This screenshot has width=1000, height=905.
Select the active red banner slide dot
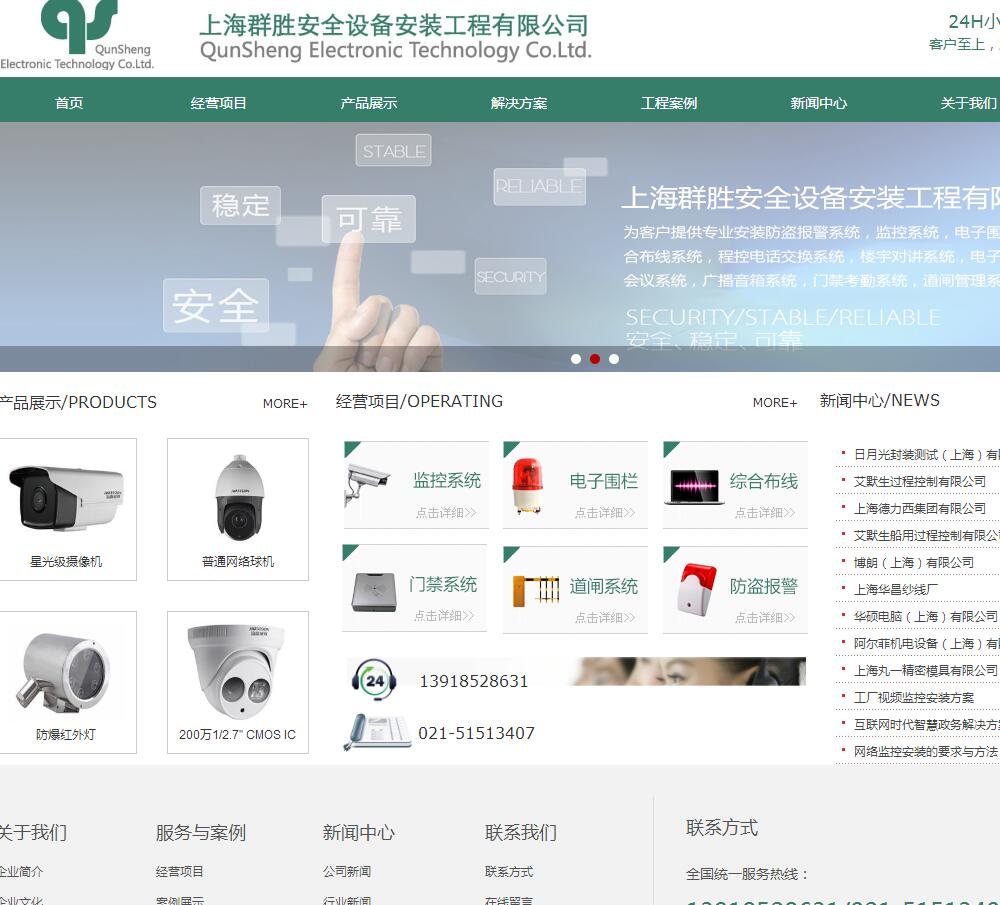pyautogui.click(x=595, y=359)
